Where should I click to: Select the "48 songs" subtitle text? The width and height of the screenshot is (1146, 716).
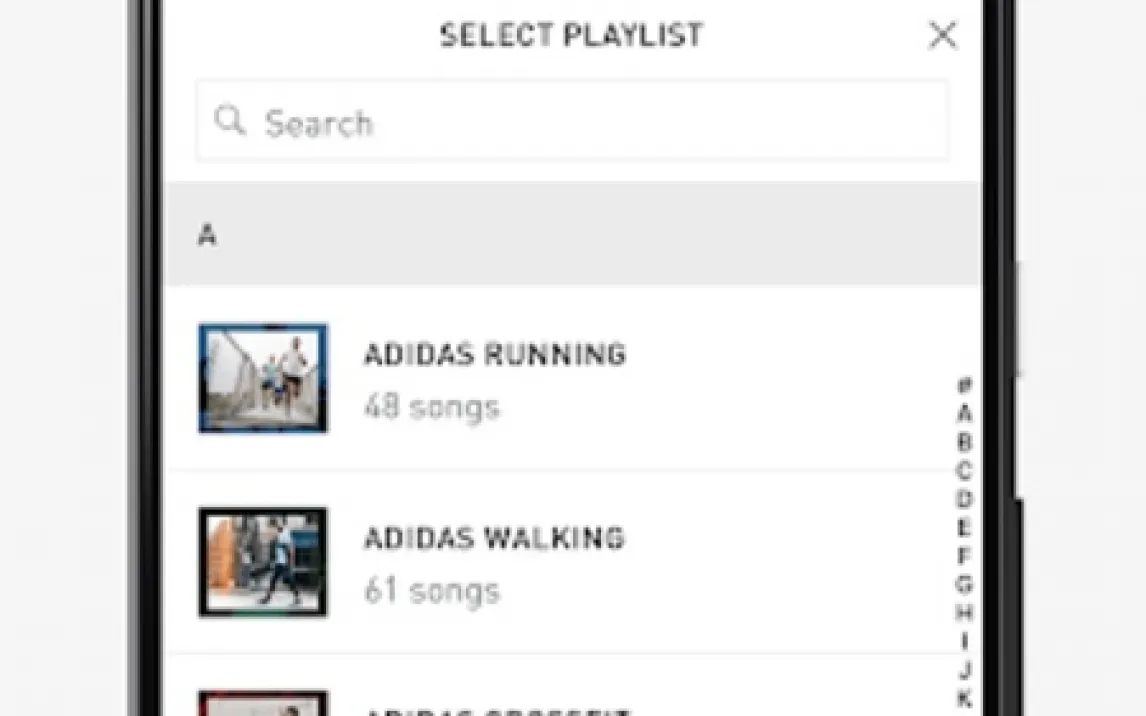[431, 407]
